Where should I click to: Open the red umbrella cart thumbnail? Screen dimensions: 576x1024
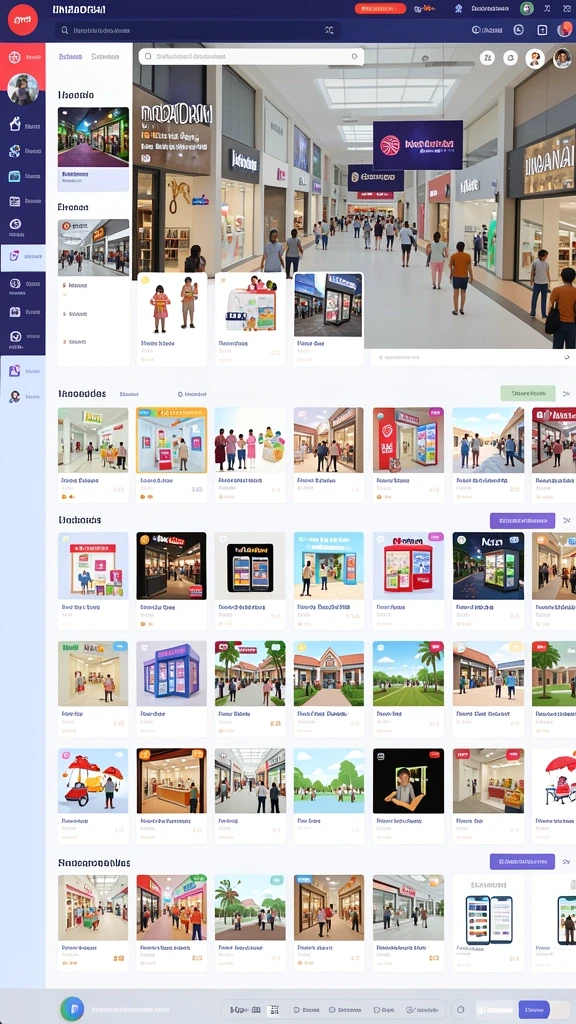coord(93,795)
